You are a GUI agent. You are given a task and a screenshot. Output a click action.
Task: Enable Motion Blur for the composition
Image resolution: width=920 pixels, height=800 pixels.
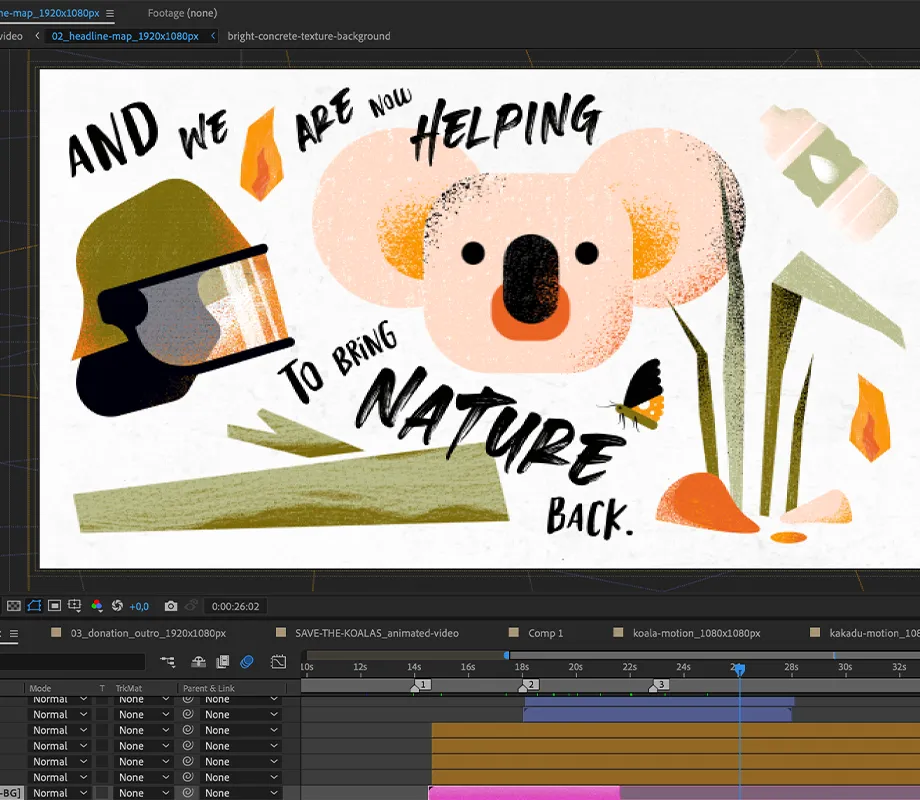coord(249,662)
